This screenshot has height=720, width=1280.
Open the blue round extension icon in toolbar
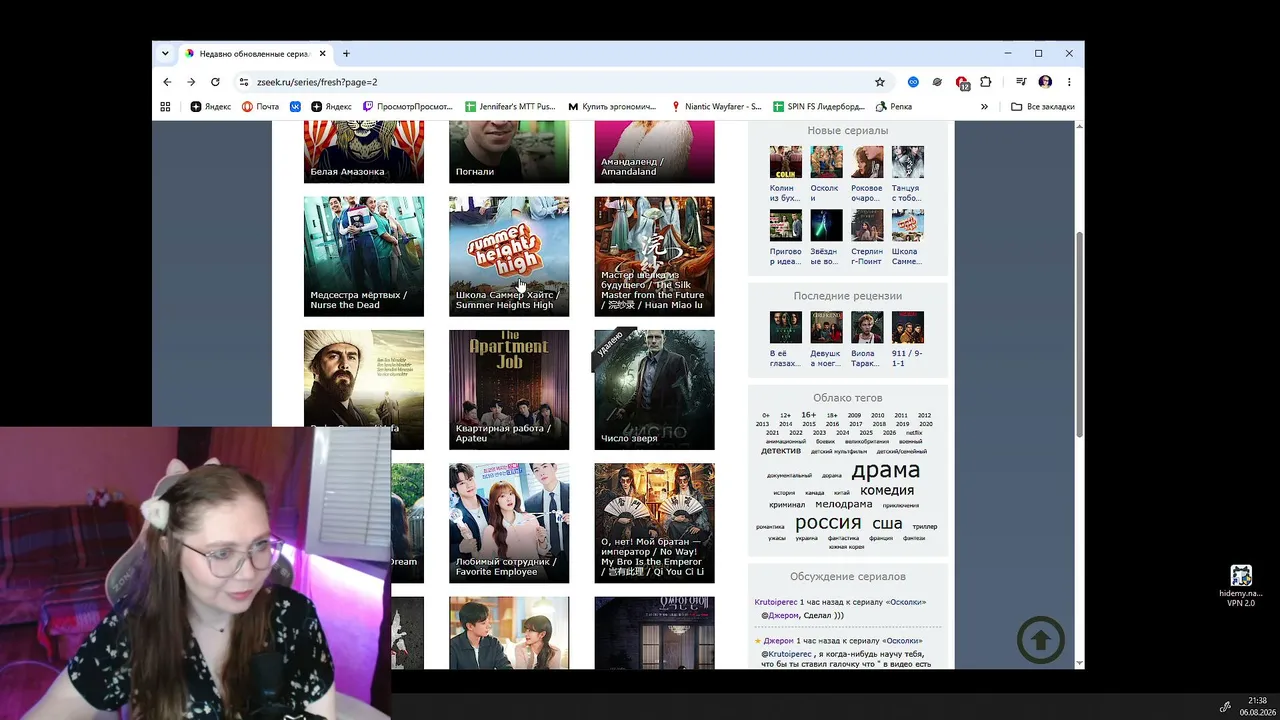click(913, 82)
